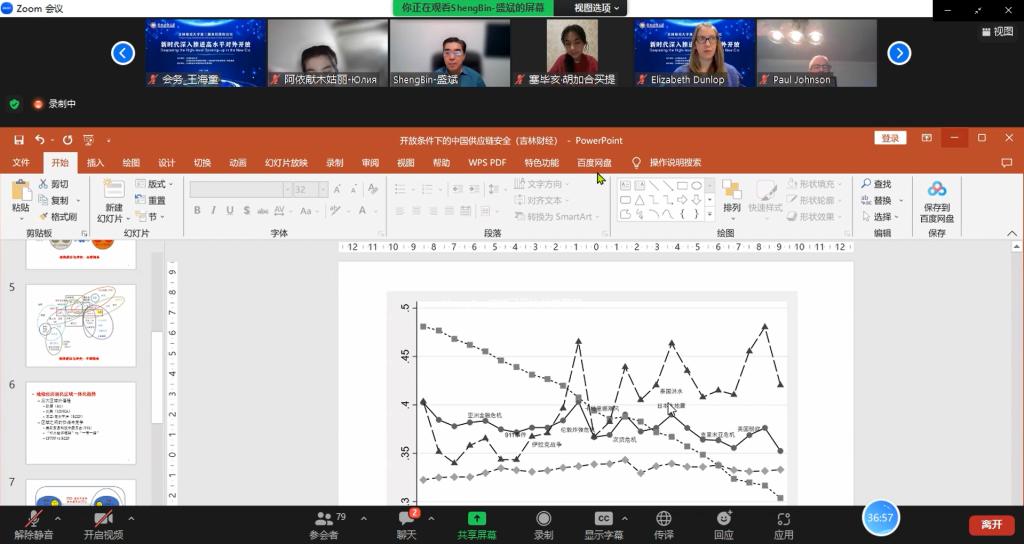Viewport: 1024px width, 544px height.
Task: Click the red 离开 leave button
Action: (x=991, y=525)
